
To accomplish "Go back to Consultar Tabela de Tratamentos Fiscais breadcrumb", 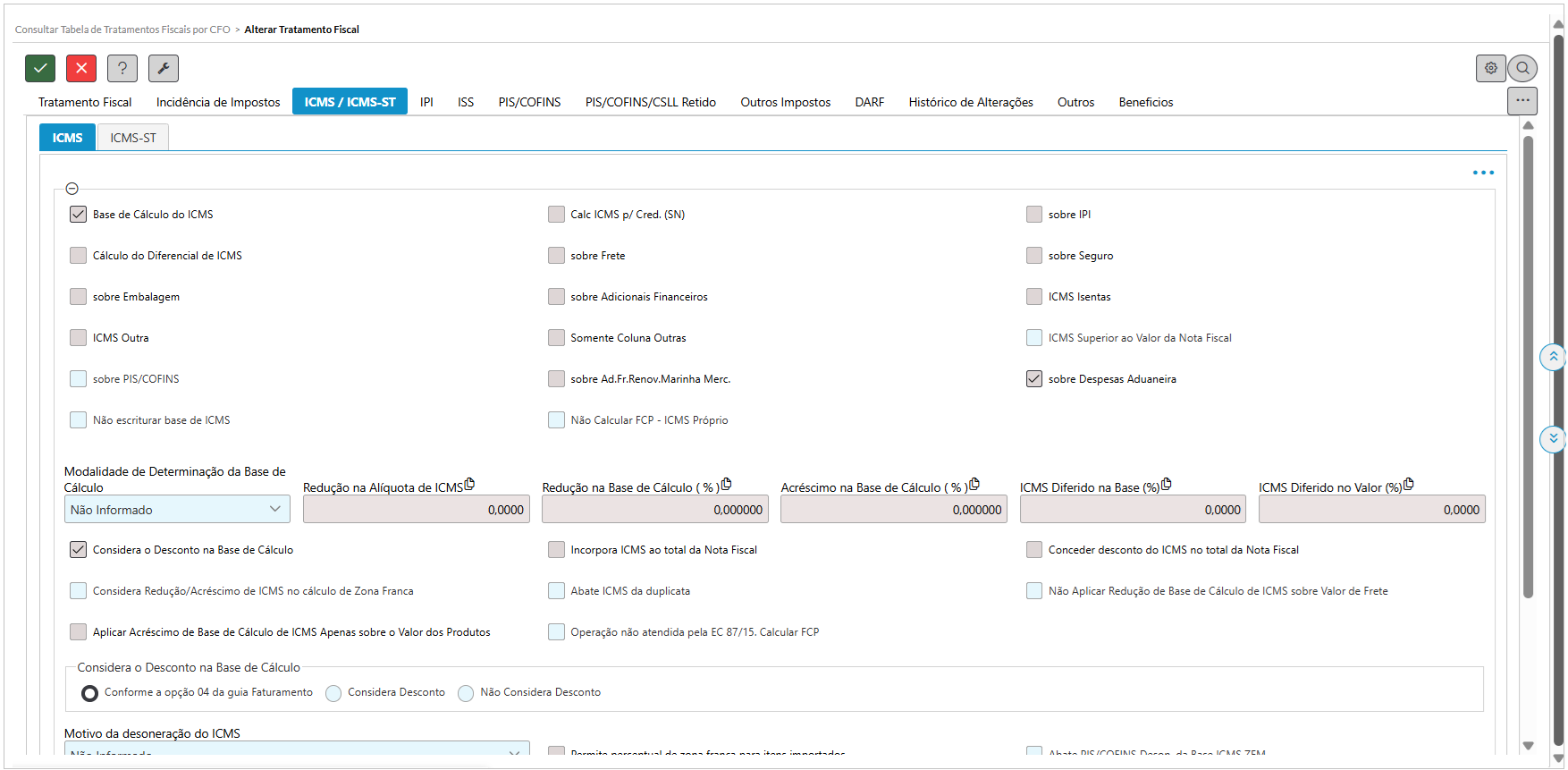I will [x=122, y=30].
